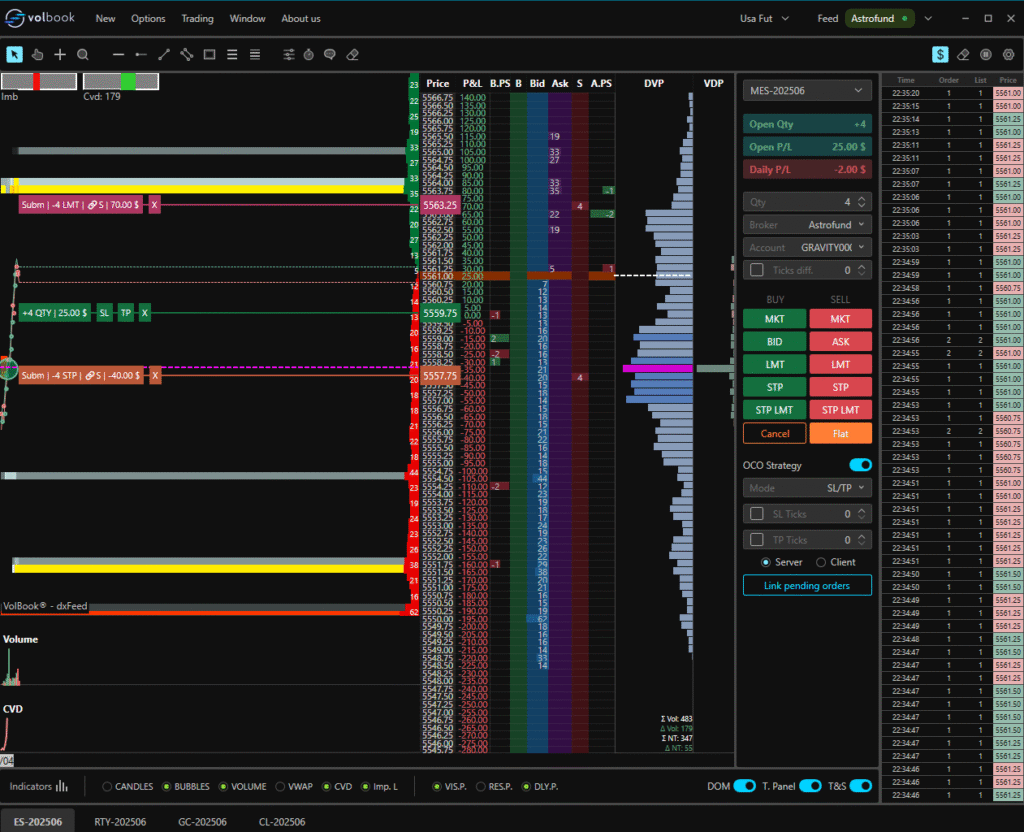Click the pause icon in top-right toolbar
This screenshot has width=1024, height=832.
click(x=986, y=55)
